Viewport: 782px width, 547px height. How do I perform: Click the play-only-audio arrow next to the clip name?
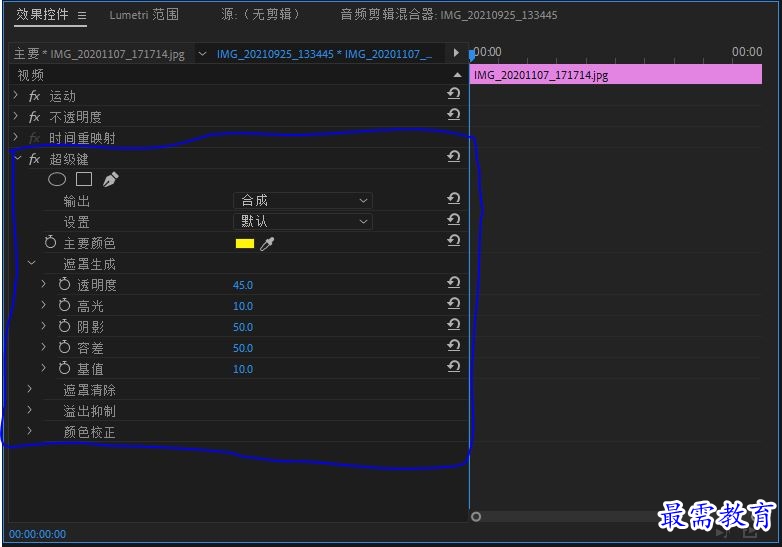click(x=456, y=53)
